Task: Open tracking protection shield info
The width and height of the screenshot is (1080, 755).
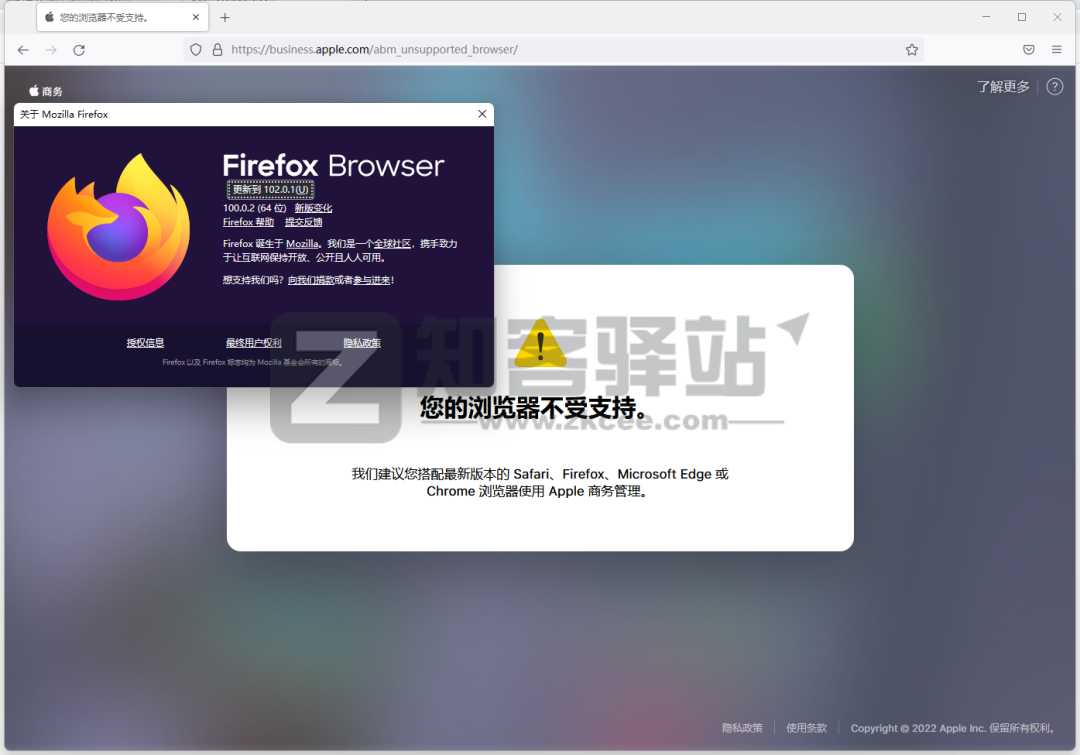Action: tap(196, 49)
